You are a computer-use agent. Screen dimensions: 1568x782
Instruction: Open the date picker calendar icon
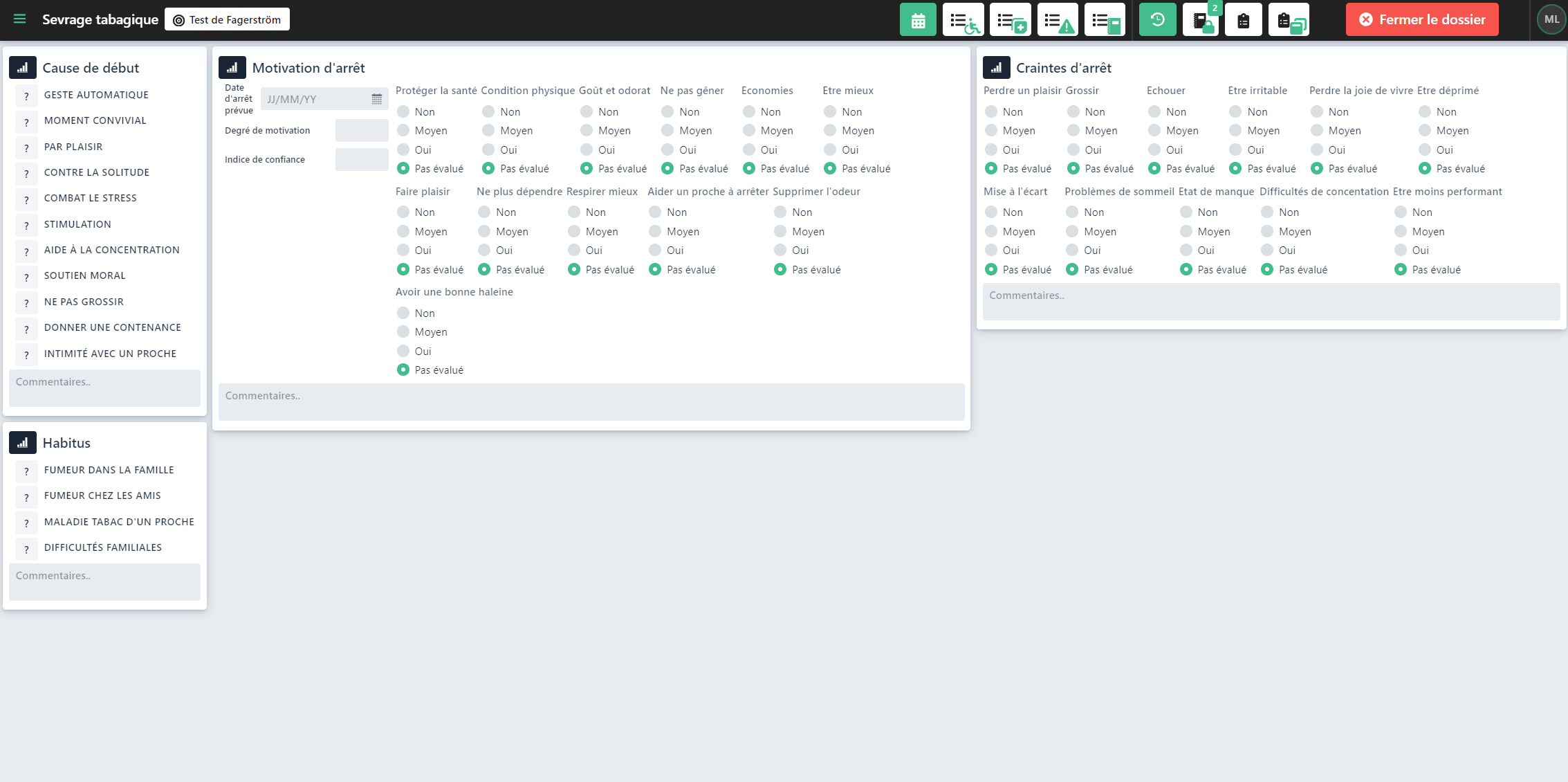pos(376,99)
